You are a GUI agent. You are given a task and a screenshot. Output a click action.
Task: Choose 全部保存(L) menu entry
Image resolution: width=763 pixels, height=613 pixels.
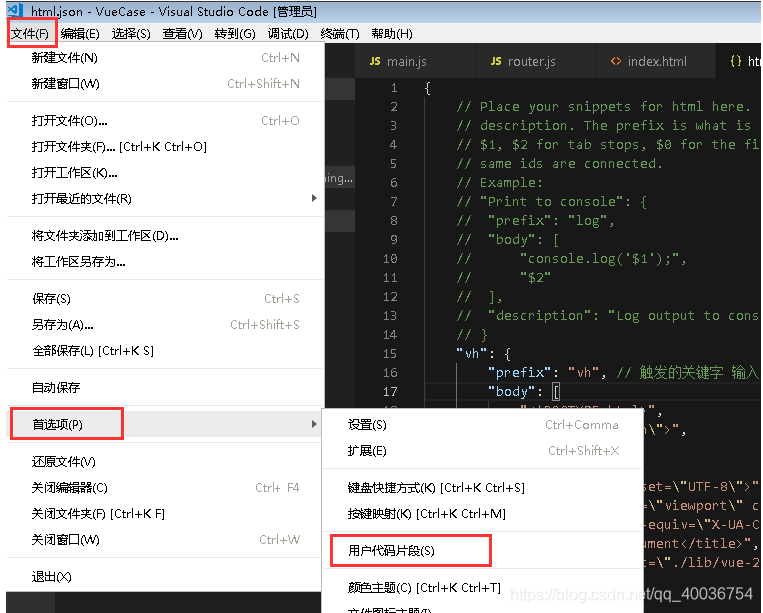165,351
